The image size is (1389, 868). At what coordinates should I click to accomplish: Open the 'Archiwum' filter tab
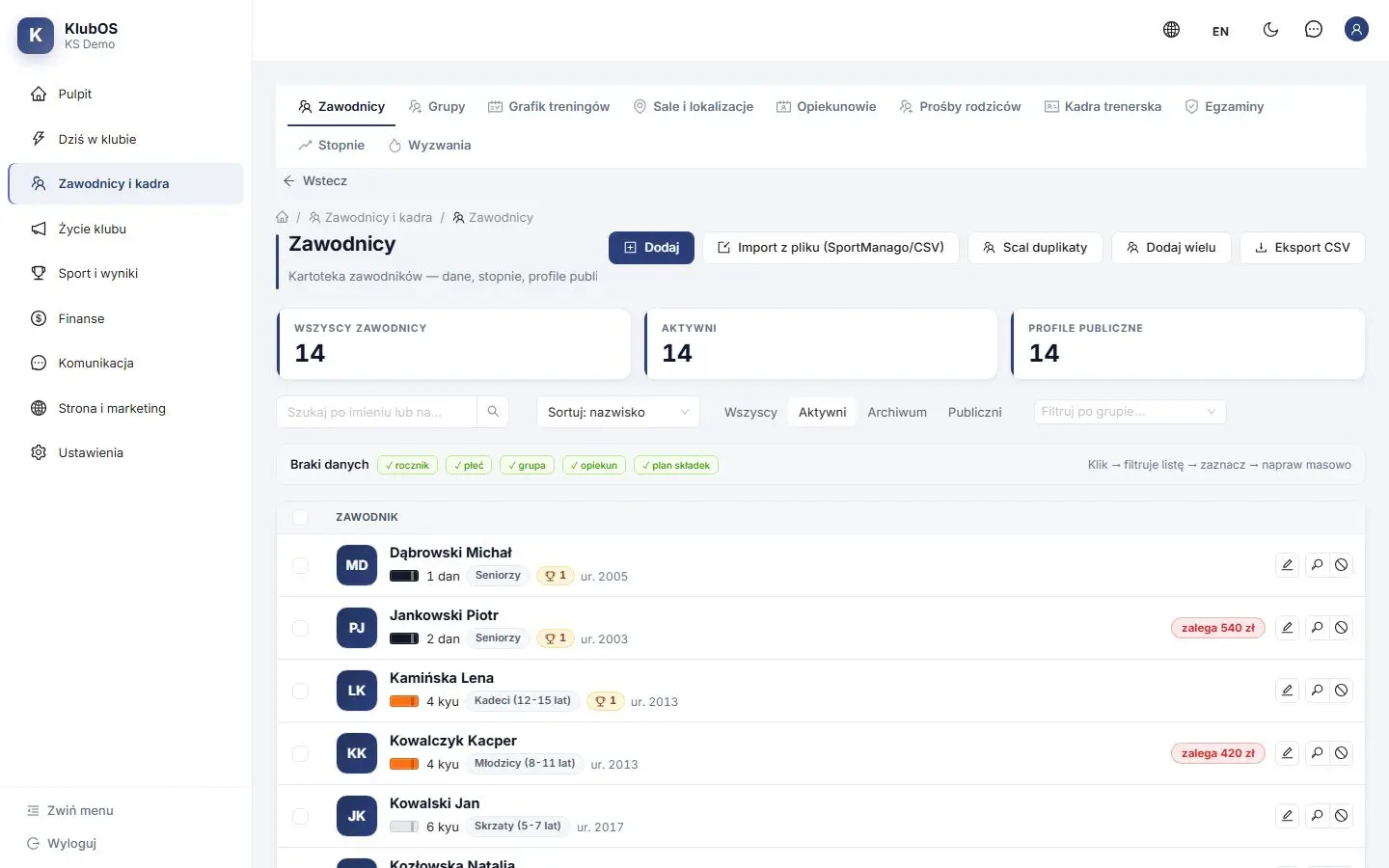point(897,412)
